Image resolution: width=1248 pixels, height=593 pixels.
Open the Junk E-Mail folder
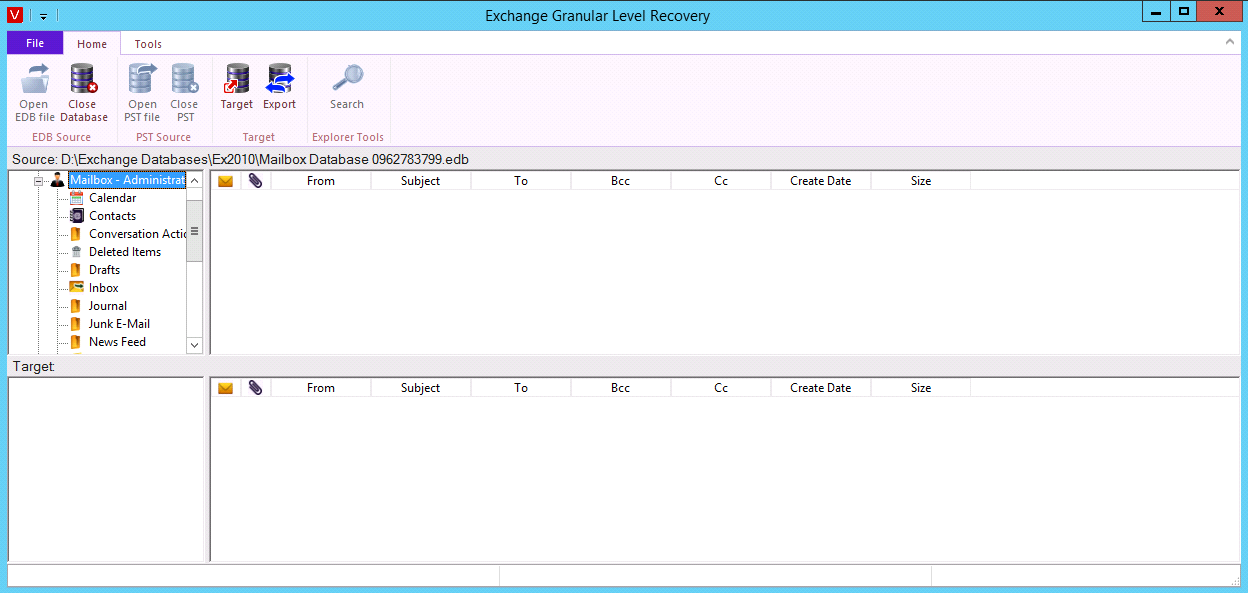(x=119, y=324)
